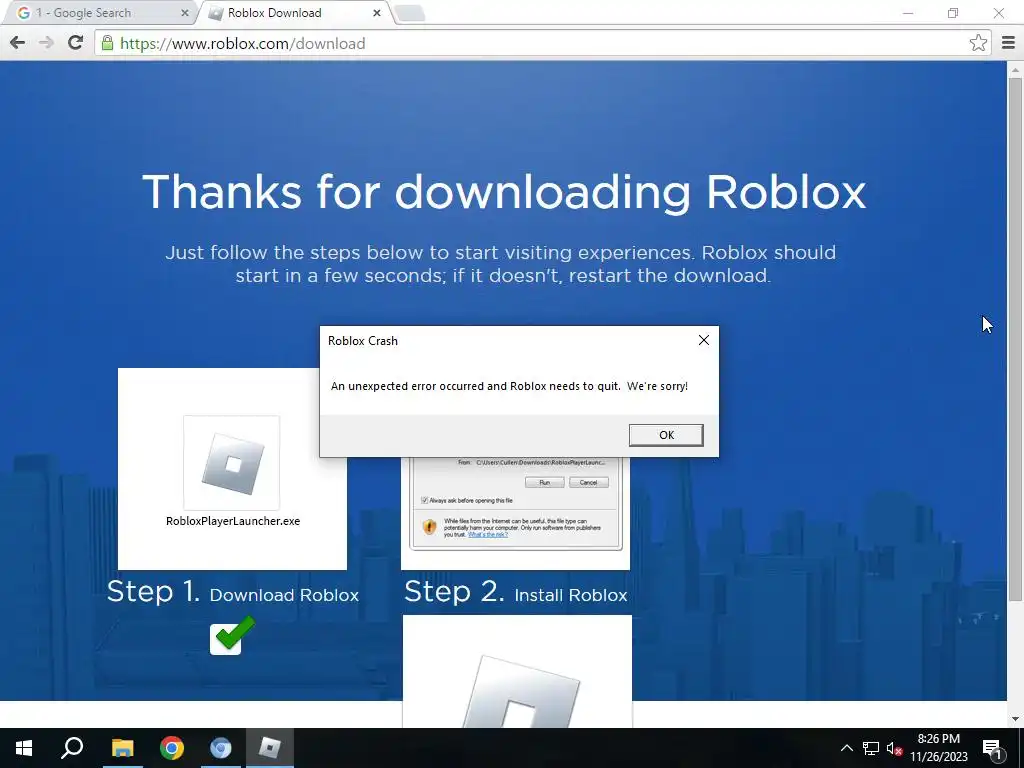Show hidden system tray icons
This screenshot has height=768, width=1024.
tap(846, 748)
